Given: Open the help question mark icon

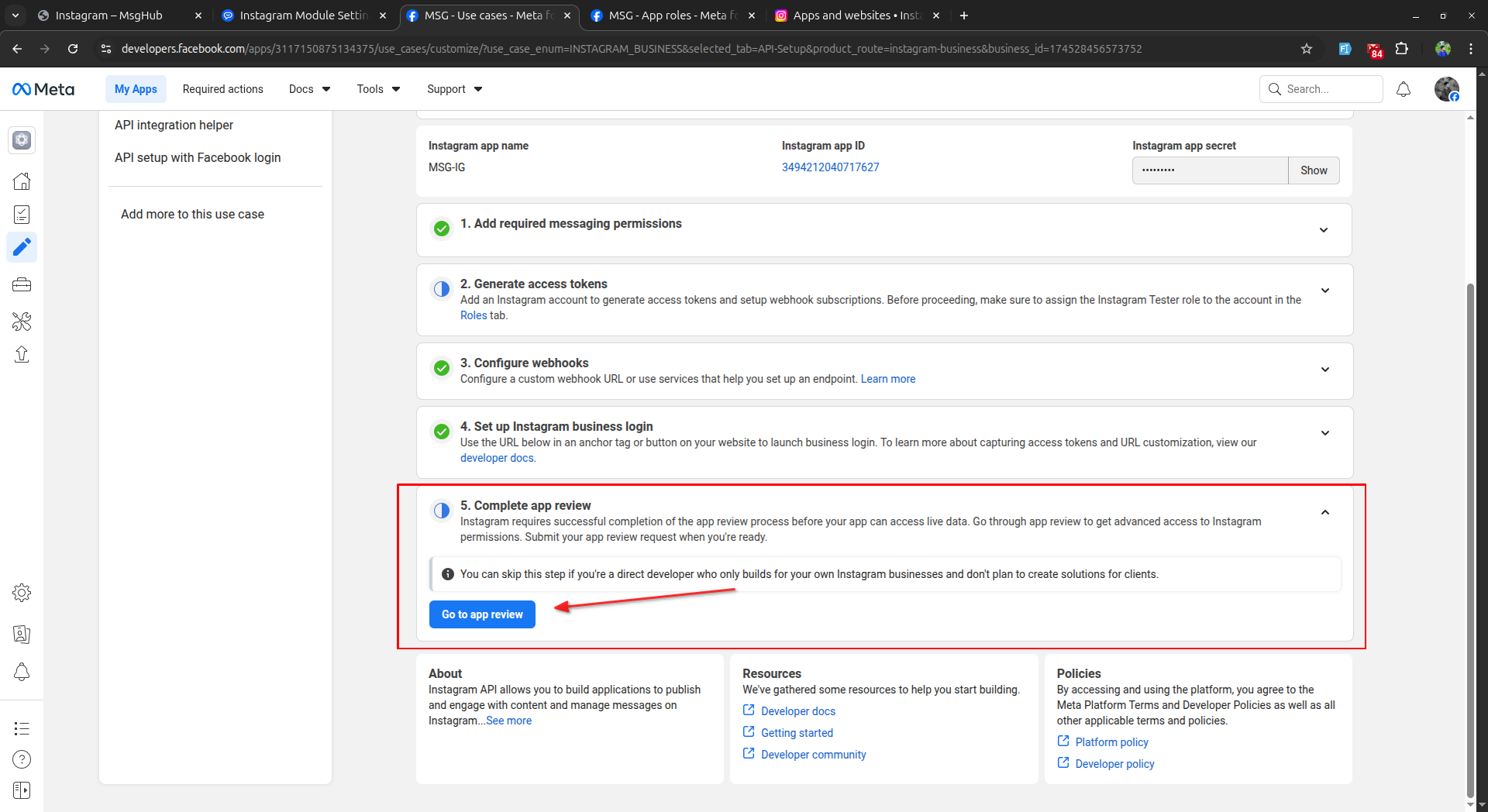Looking at the screenshot, I should [22, 759].
